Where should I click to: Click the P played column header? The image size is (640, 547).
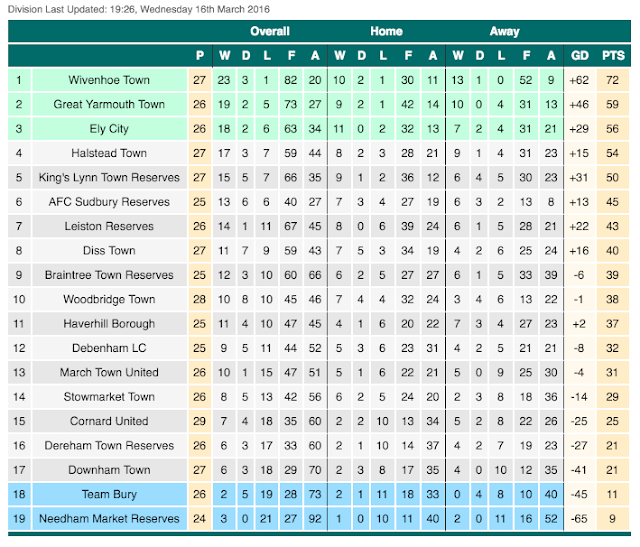(x=200, y=56)
